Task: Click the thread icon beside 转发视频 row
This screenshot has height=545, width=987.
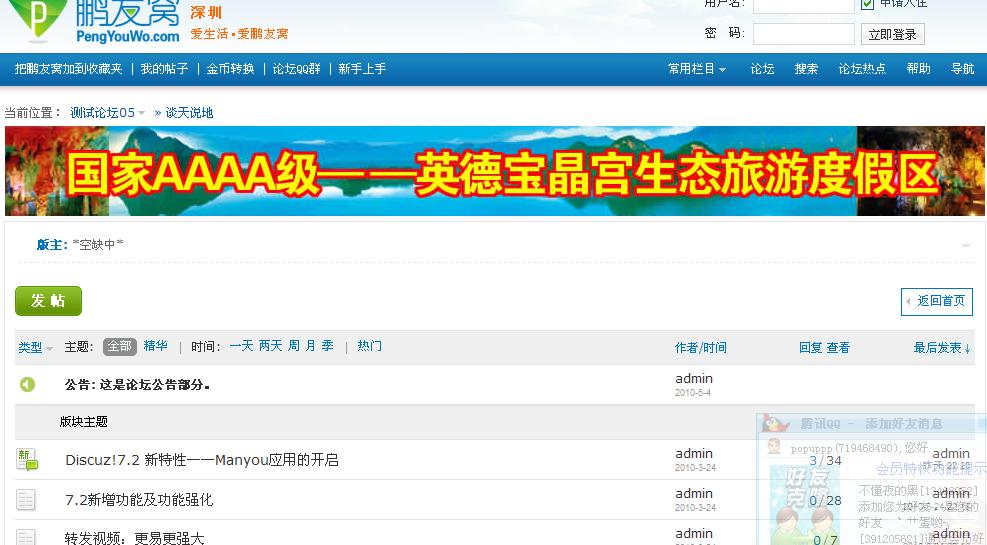Action: pyautogui.click(x=26, y=537)
